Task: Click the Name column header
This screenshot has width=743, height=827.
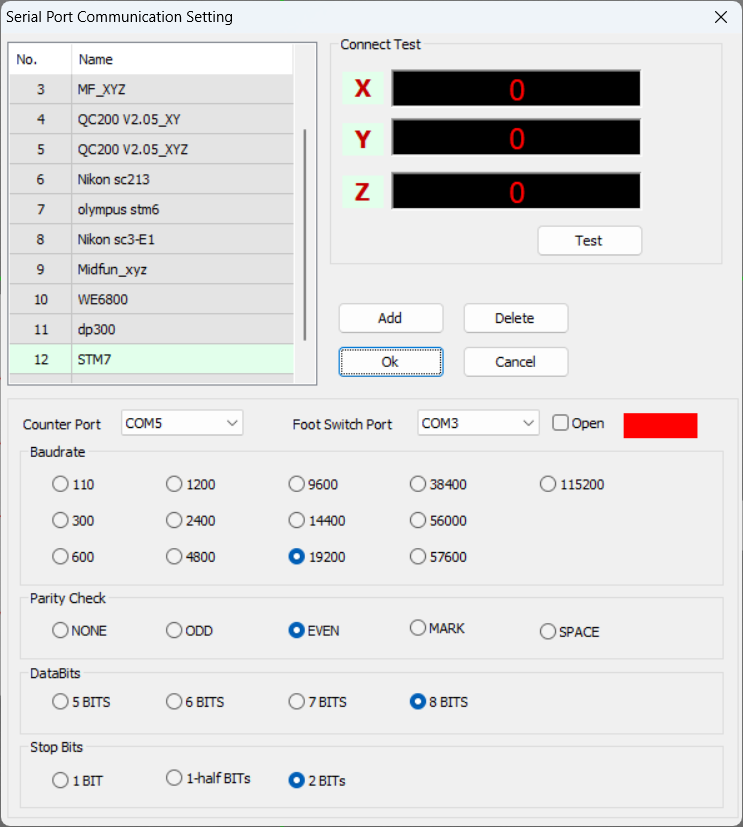Action: point(180,60)
